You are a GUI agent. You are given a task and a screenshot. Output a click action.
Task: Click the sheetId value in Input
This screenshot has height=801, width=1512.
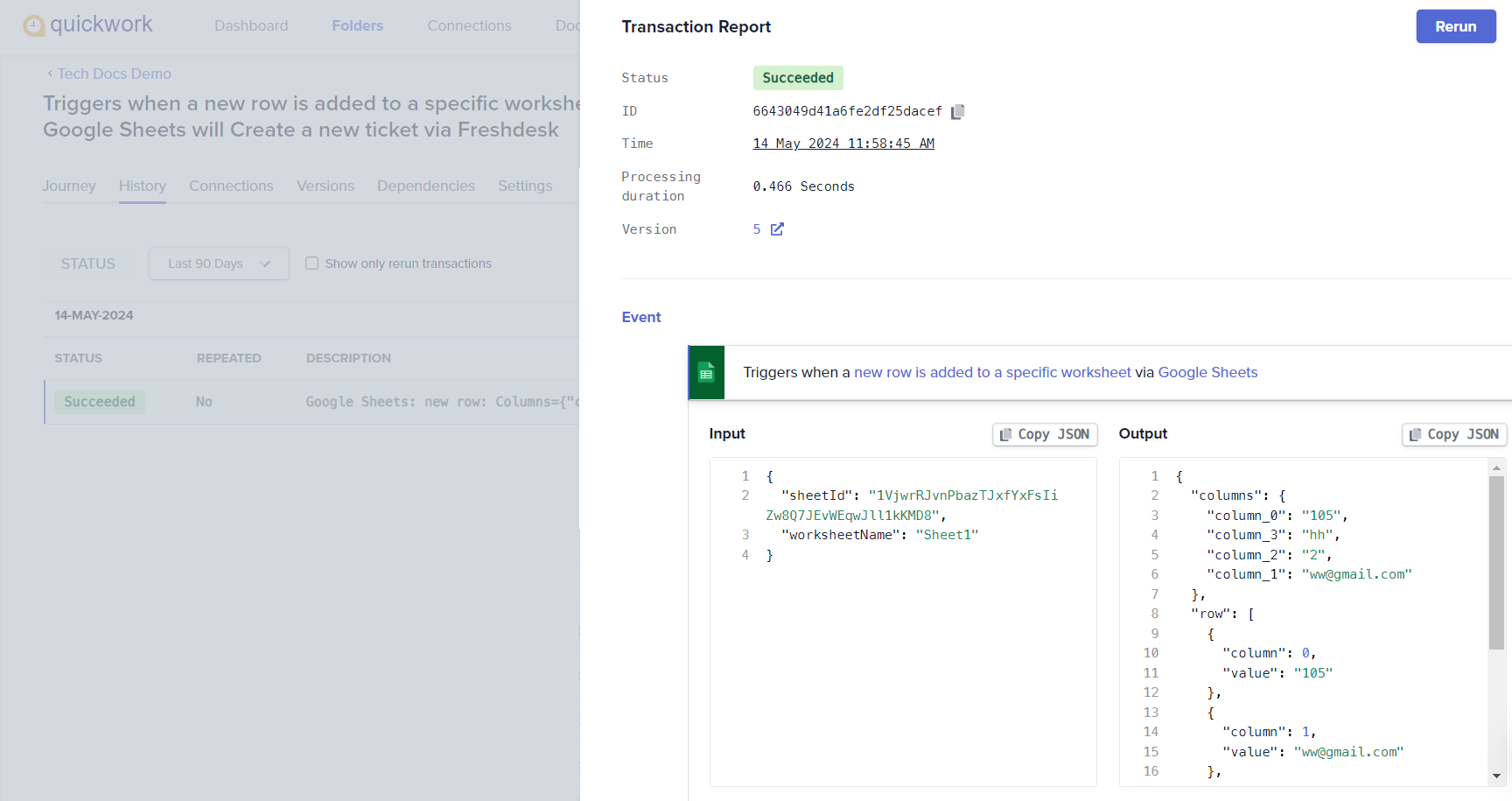click(912, 505)
